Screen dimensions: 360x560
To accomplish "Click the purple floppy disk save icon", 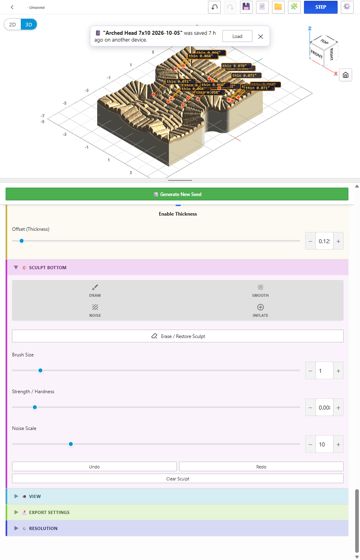I will pos(246,7).
